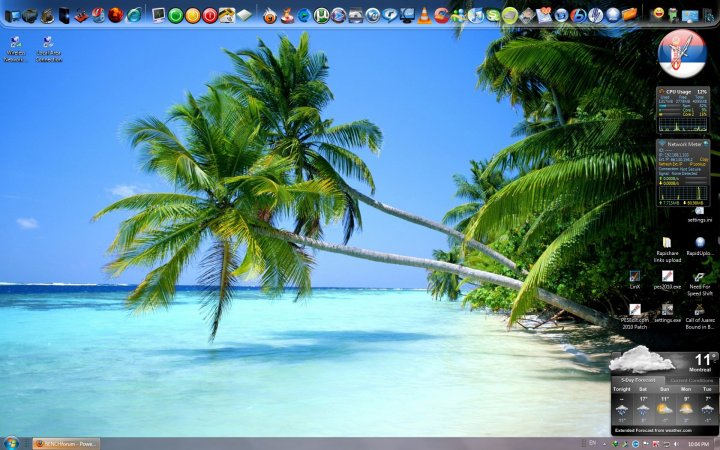Screen dimensions: 720x450
Task: Open the red C swirl icon in dock
Action: [441, 15]
